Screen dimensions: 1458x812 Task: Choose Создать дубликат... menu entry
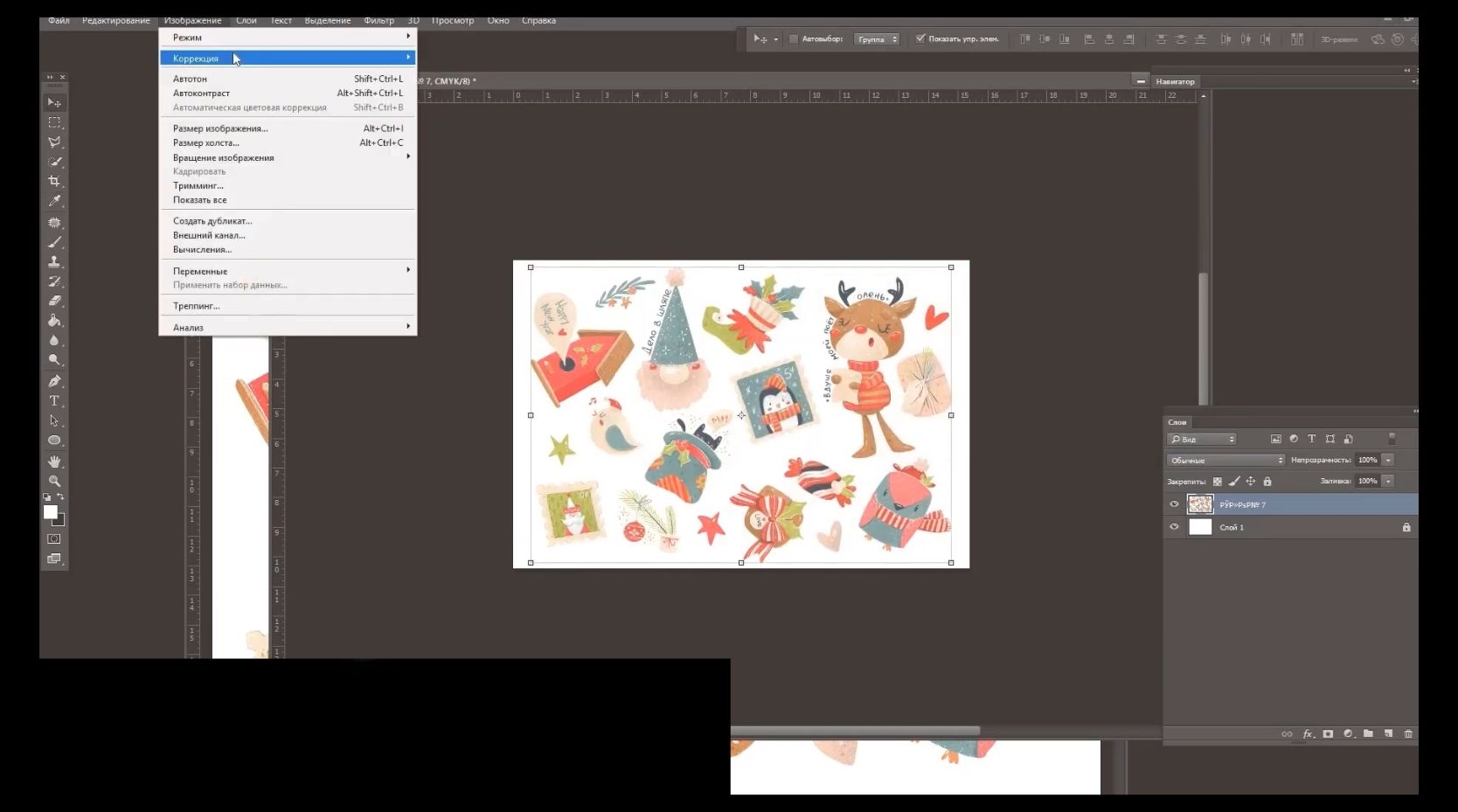point(288,221)
